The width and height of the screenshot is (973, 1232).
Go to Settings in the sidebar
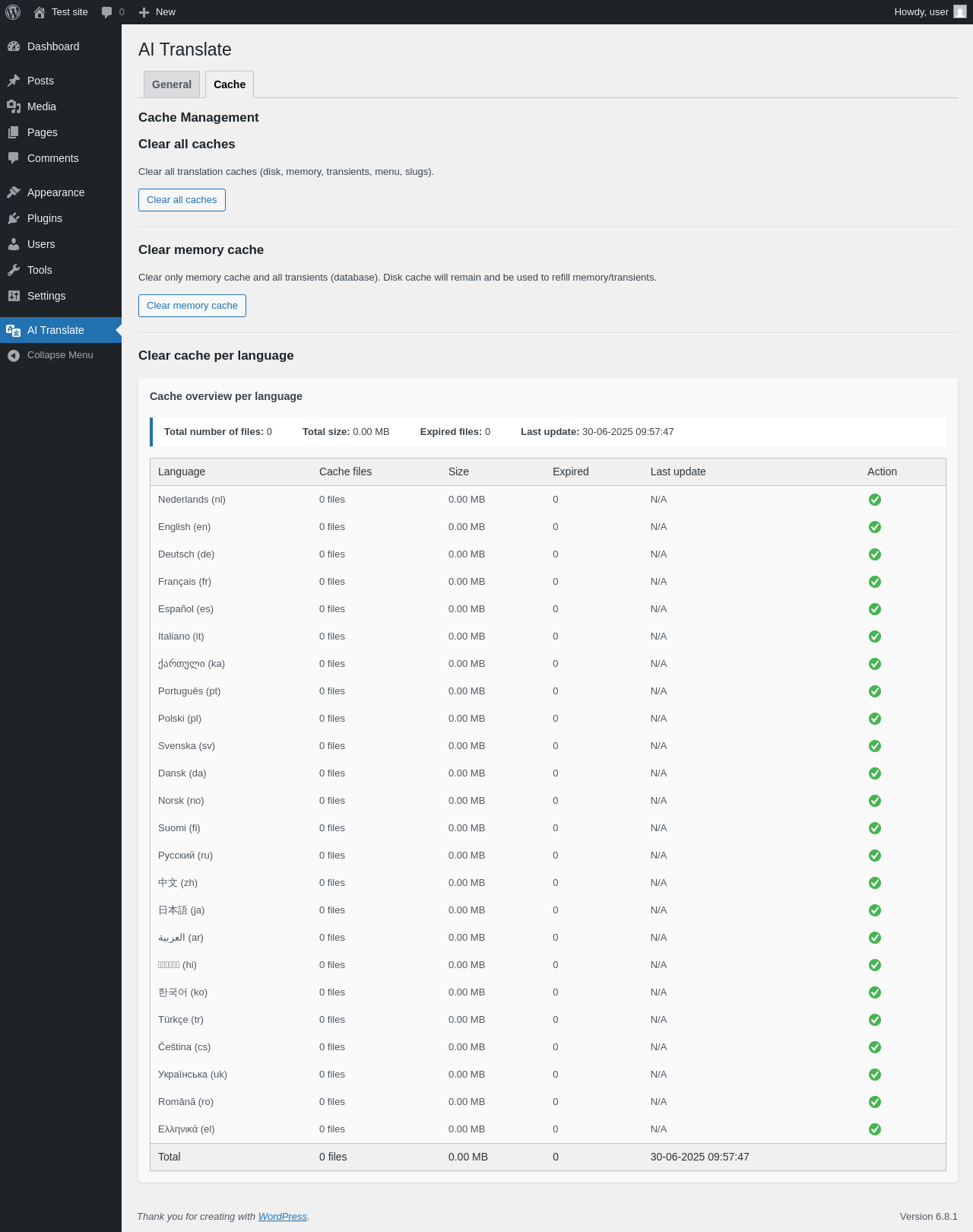coord(46,296)
